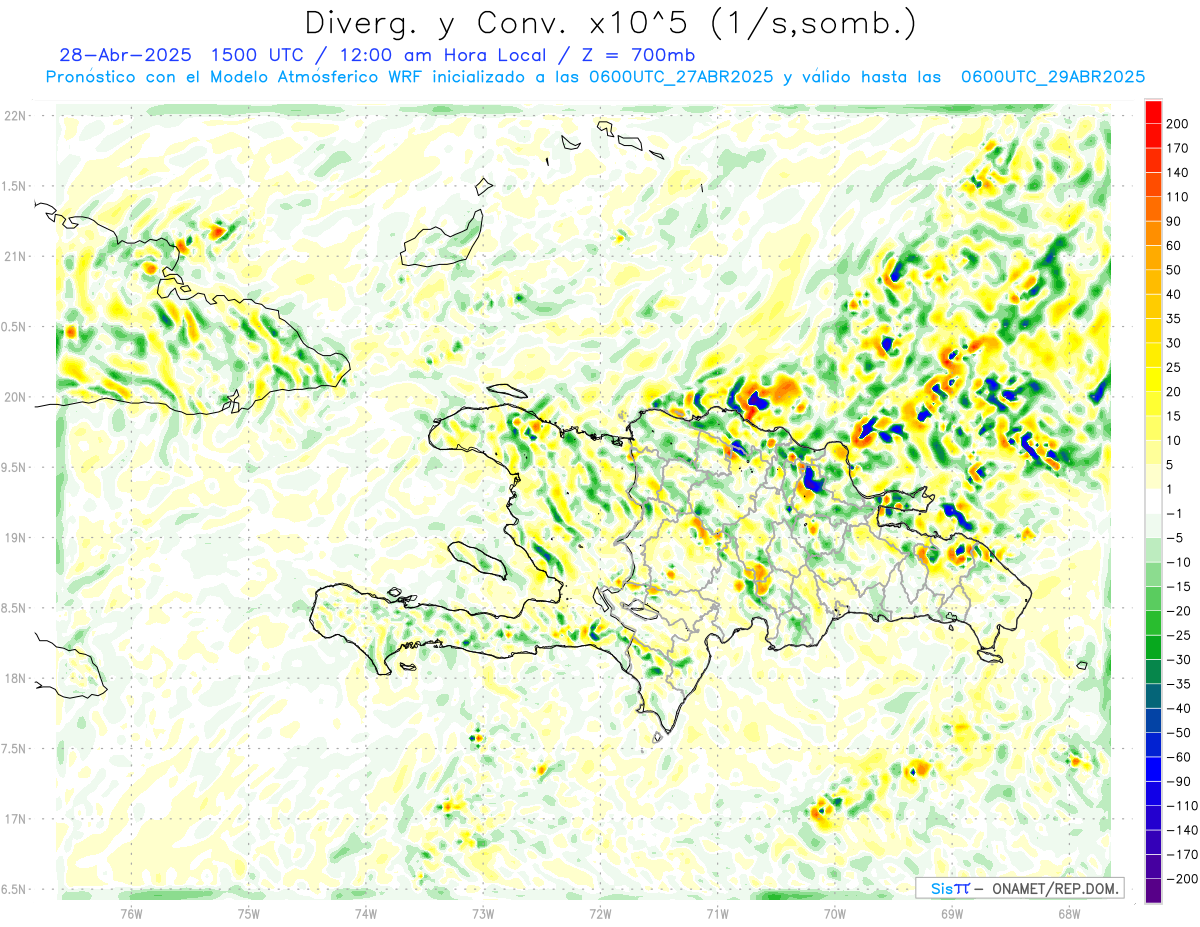Pick the orange colorbar swatch between 90 and 60
The height and width of the screenshot is (927, 1200).
pos(1153,234)
